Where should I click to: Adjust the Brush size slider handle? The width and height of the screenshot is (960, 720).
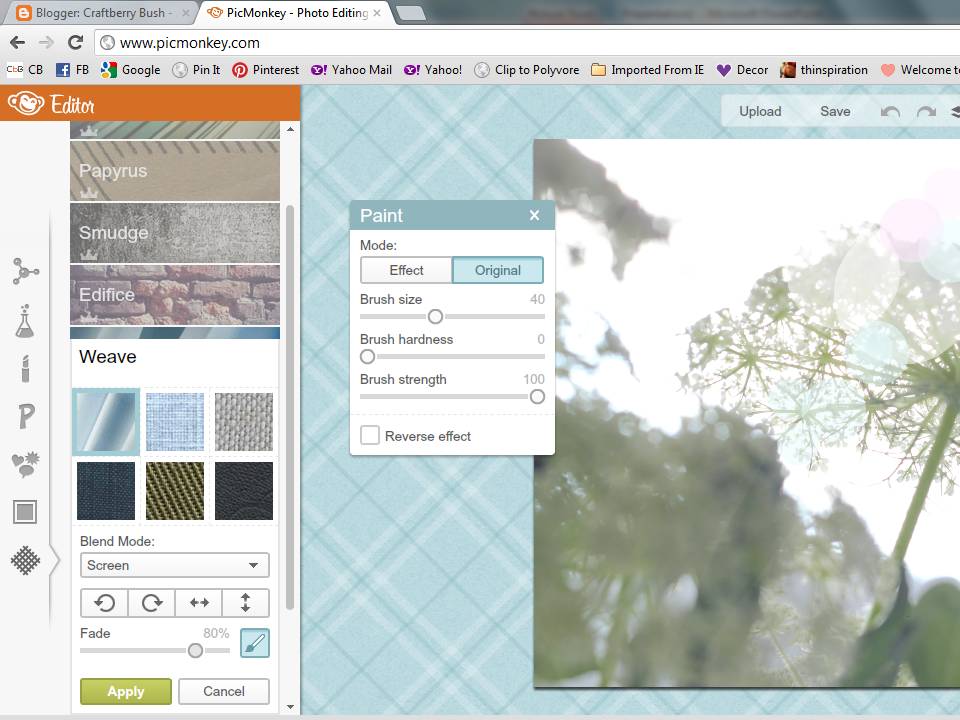click(x=435, y=317)
